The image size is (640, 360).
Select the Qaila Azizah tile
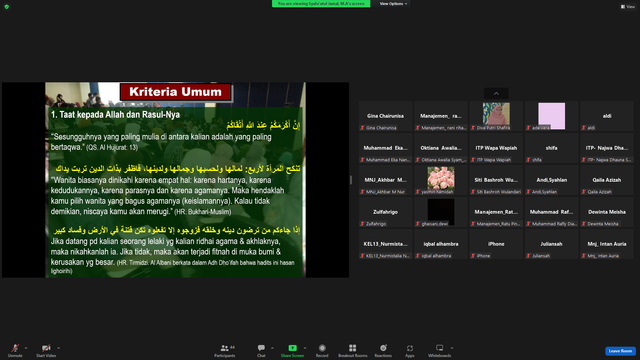[607, 180]
